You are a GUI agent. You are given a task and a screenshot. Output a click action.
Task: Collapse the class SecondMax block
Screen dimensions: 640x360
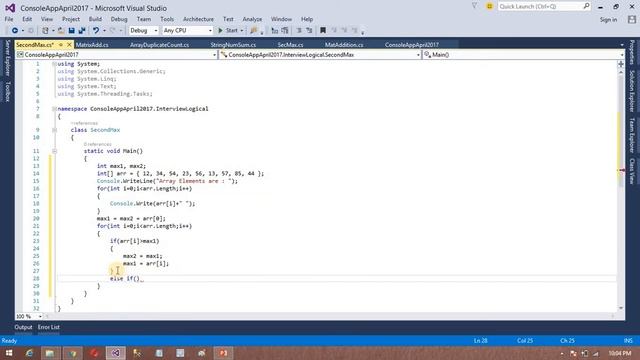coord(54,130)
